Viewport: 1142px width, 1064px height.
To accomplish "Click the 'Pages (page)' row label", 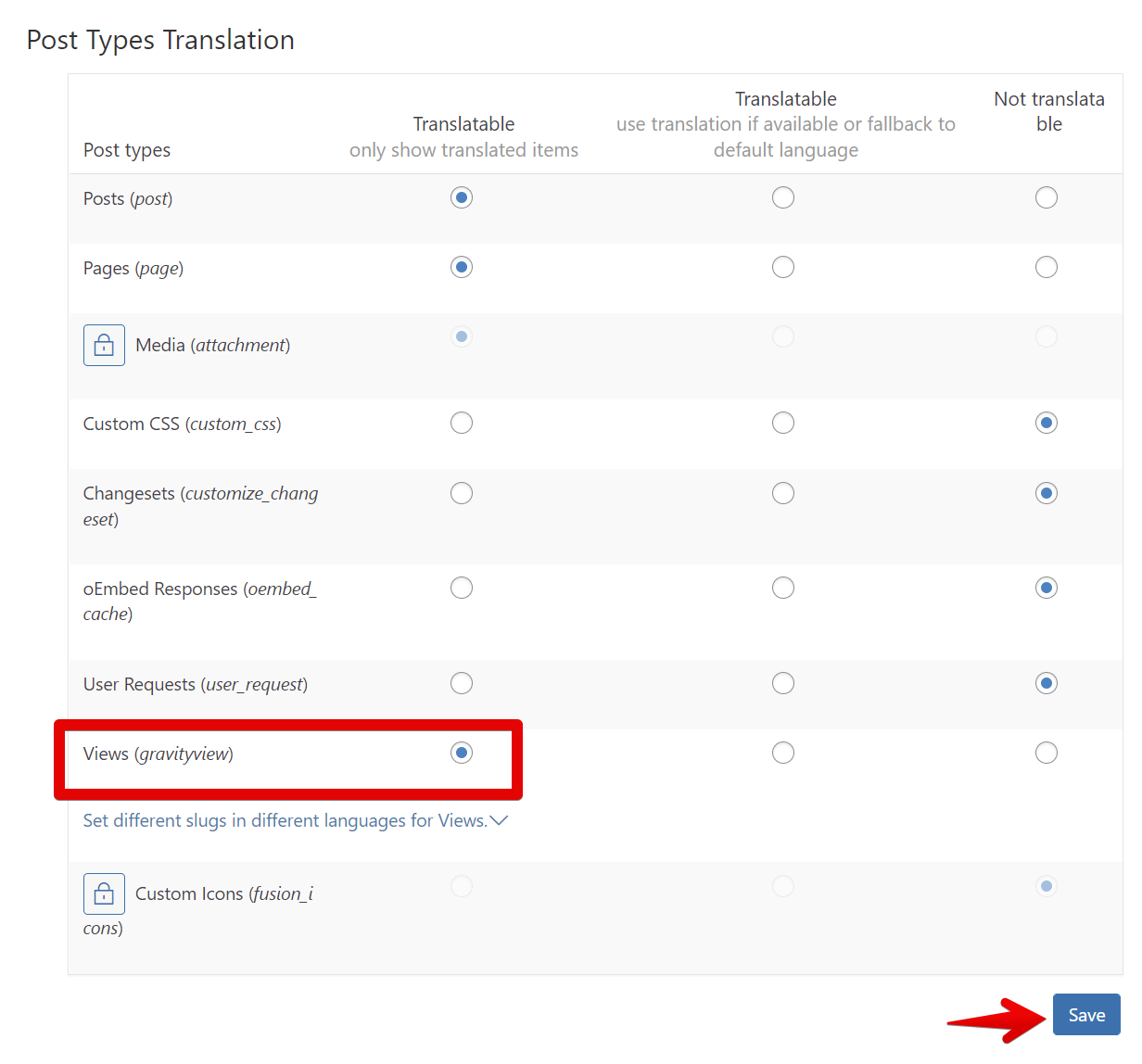I will coord(133,269).
